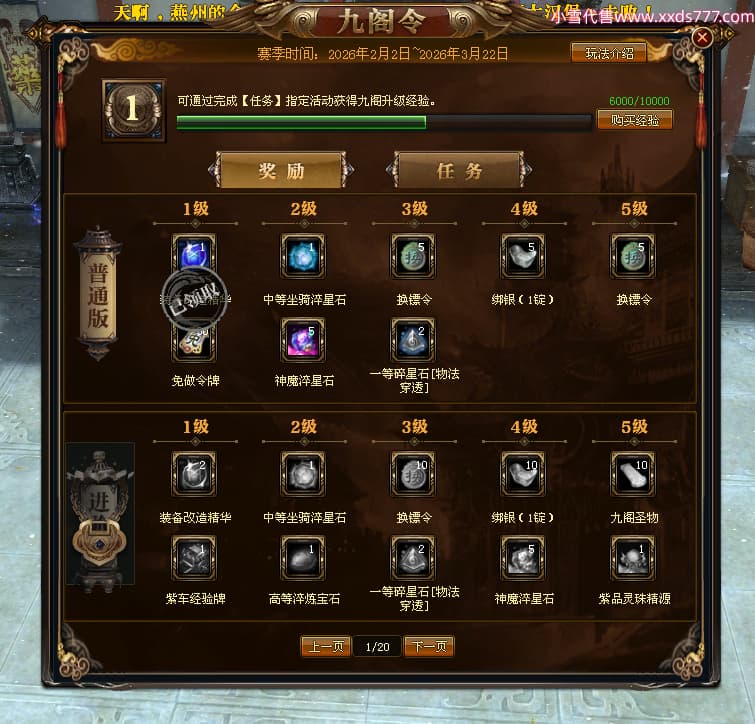Click the green experience progress bar
The image size is (755, 724).
coord(384,123)
